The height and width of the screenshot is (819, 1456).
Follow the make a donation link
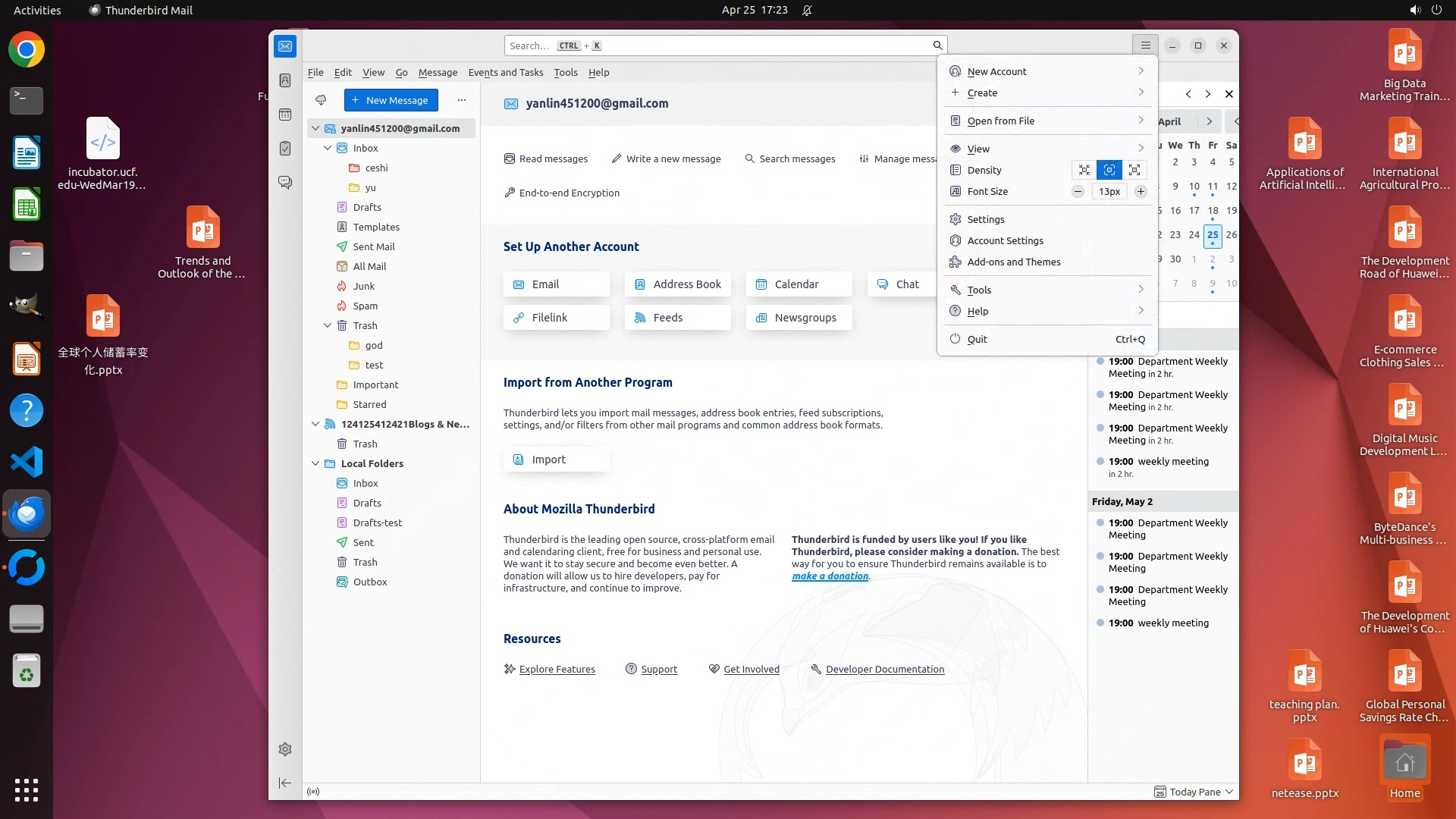coord(830,576)
